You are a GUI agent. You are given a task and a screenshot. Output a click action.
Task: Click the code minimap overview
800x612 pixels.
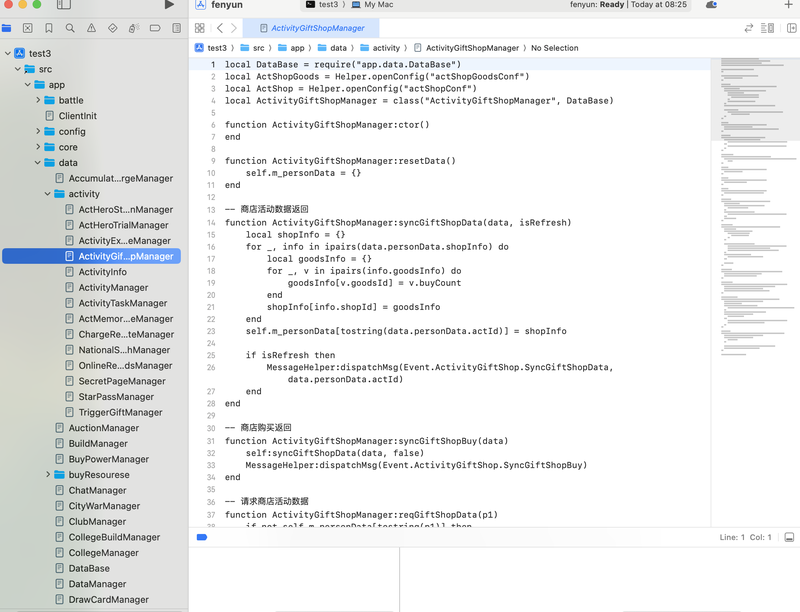click(756, 206)
